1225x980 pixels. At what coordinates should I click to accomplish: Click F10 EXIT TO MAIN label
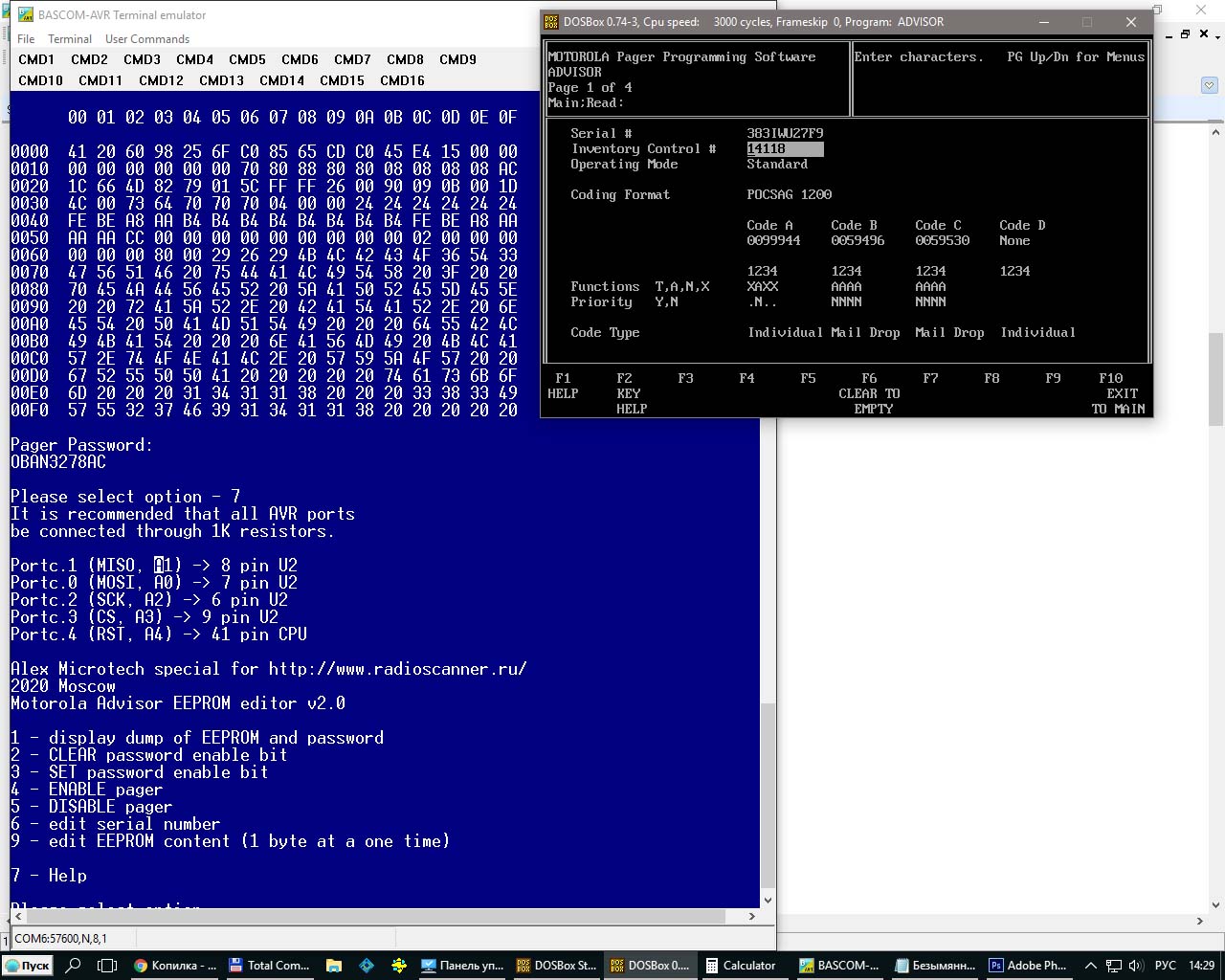pos(1118,393)
